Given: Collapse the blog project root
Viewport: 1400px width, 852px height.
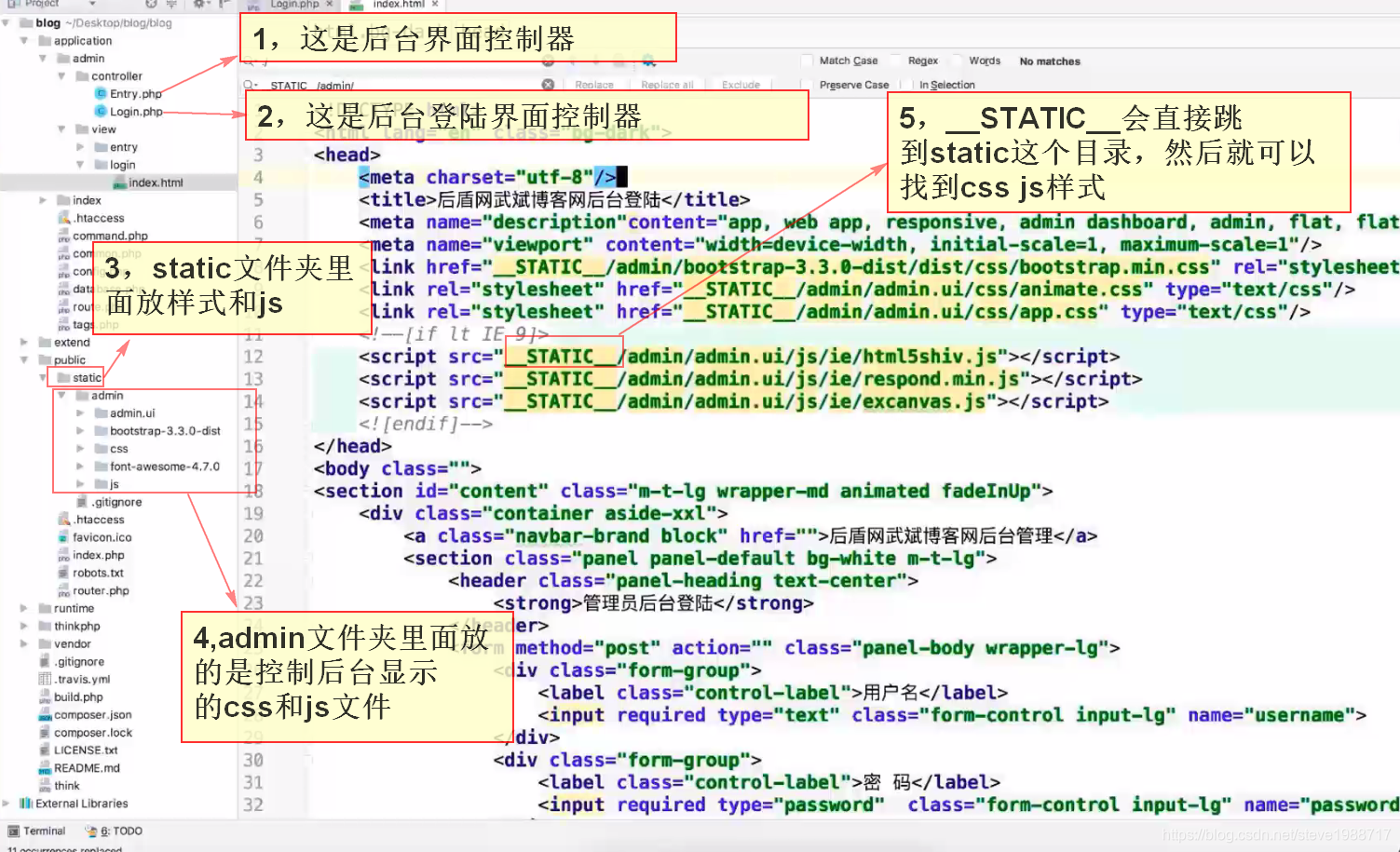Looking at the screenshot, I should tap(7, 22).
